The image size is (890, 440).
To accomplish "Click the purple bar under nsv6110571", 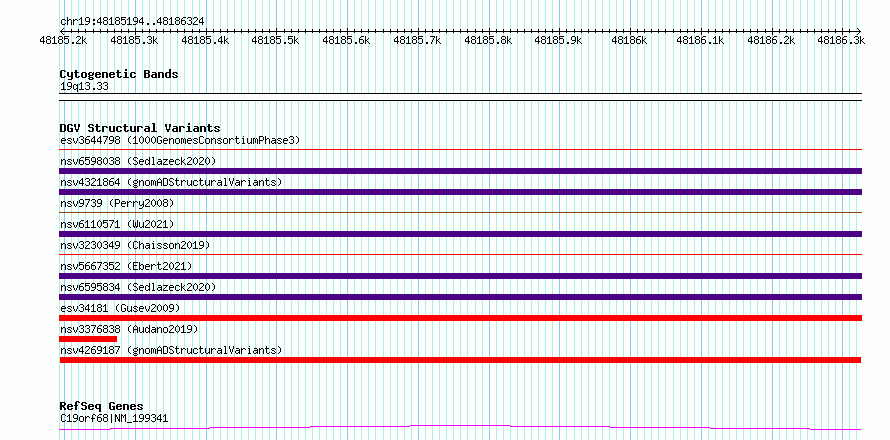I will 460,234.
